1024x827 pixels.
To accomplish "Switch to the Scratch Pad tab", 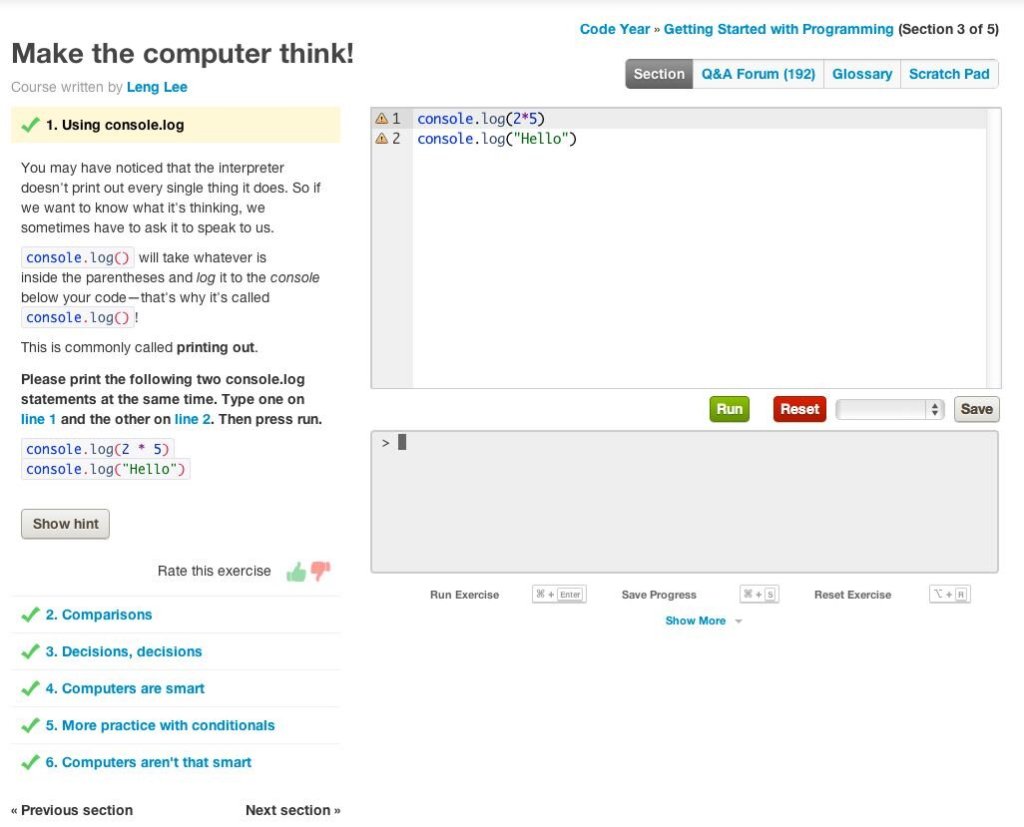I will click(947, 73).
